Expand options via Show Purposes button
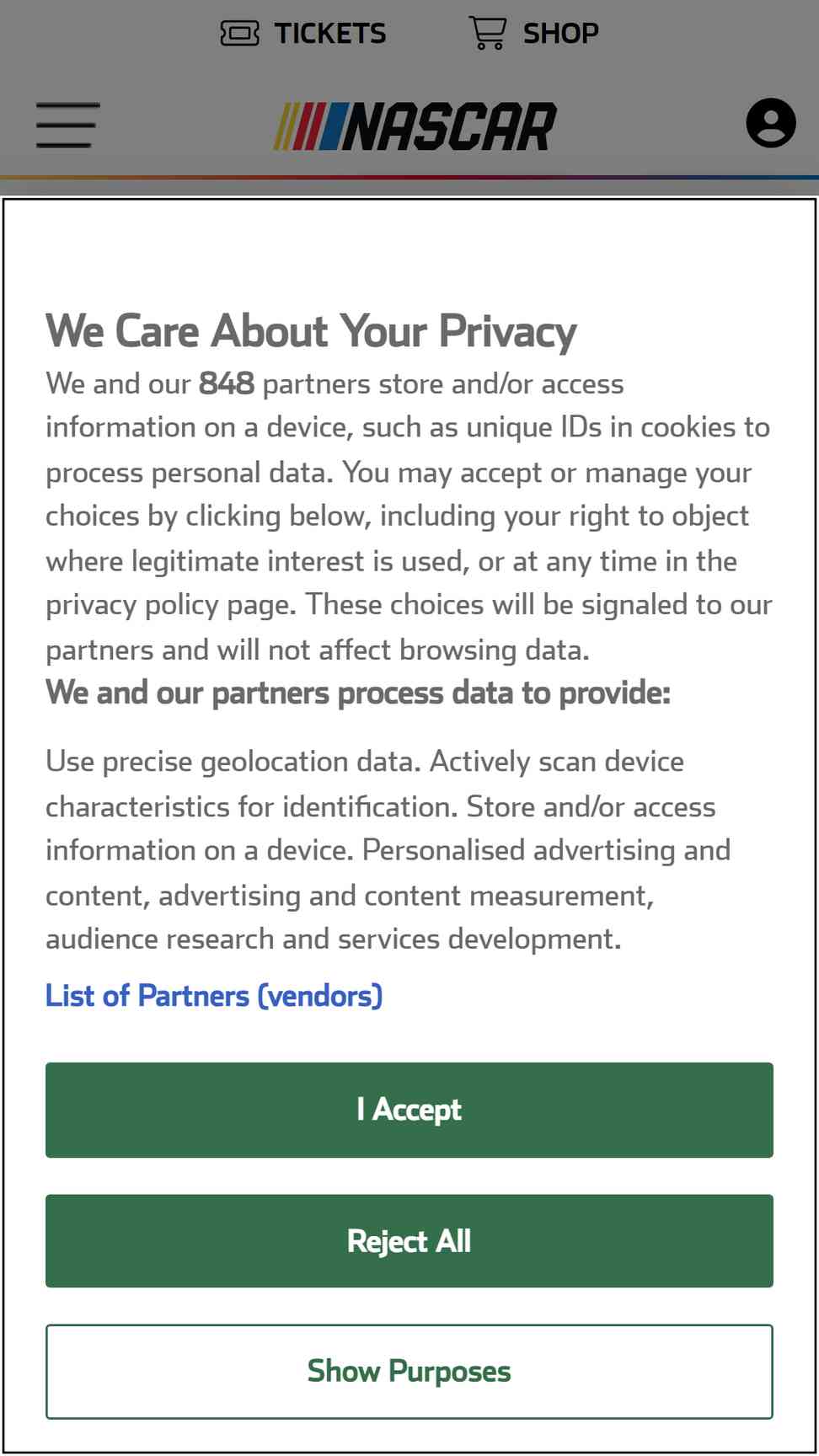 pos(409,1372)
